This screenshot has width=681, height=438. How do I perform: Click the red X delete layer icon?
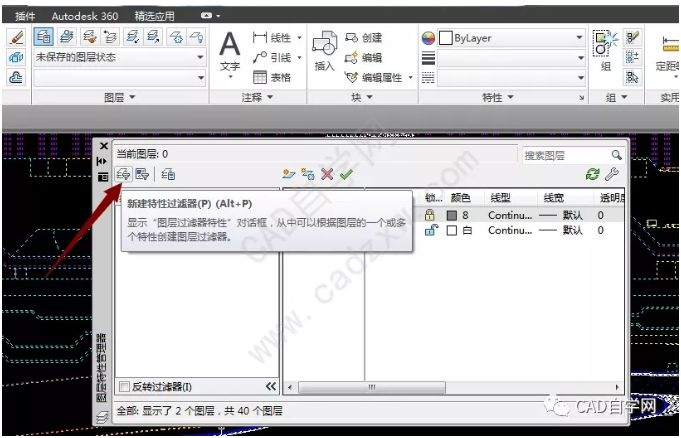tap(327, 175)
